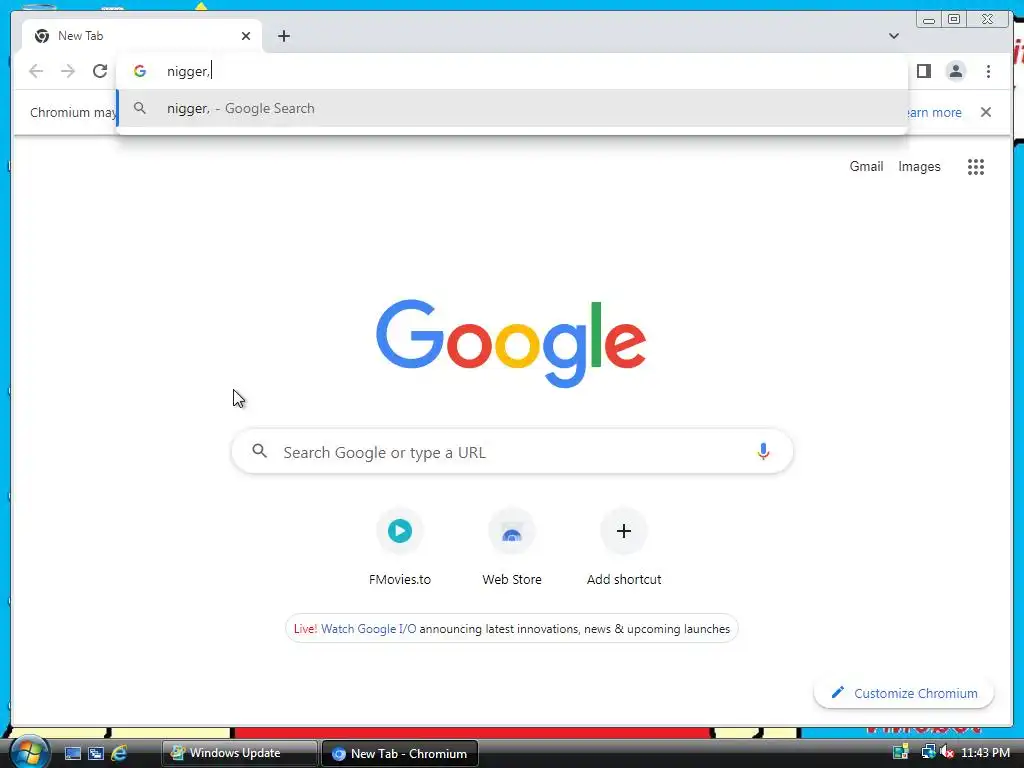Image resolution: width=1024 pixels, height=768 pixels.
Task: Open the muted volume tray icon
Action: point(946,753)
